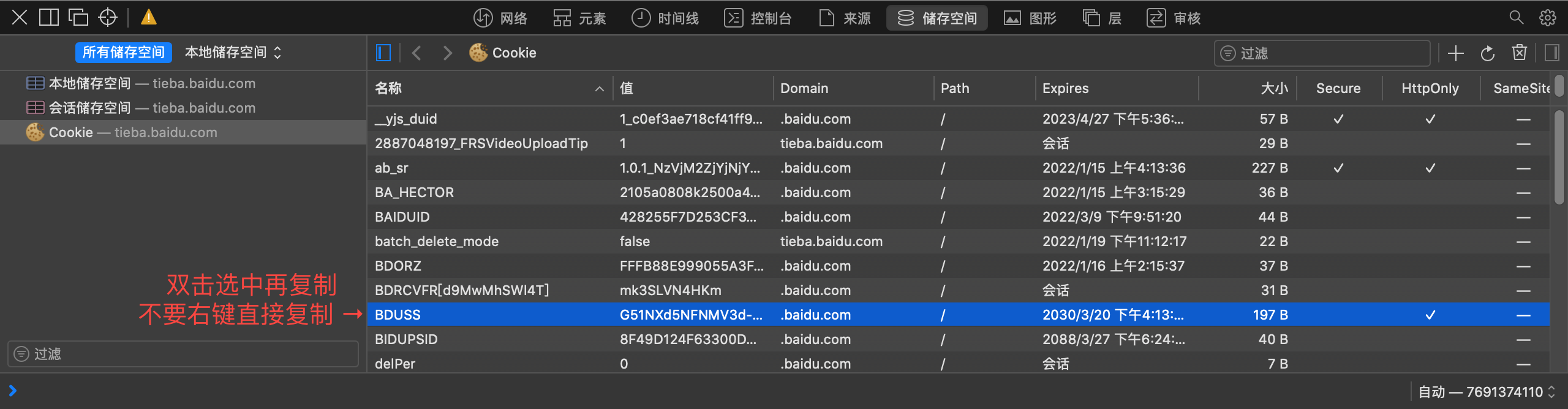The height and width of the screenshot is (409, 1568).
Task: Open inspector settings via the gear icon
Action: (x=1548, y=17)
